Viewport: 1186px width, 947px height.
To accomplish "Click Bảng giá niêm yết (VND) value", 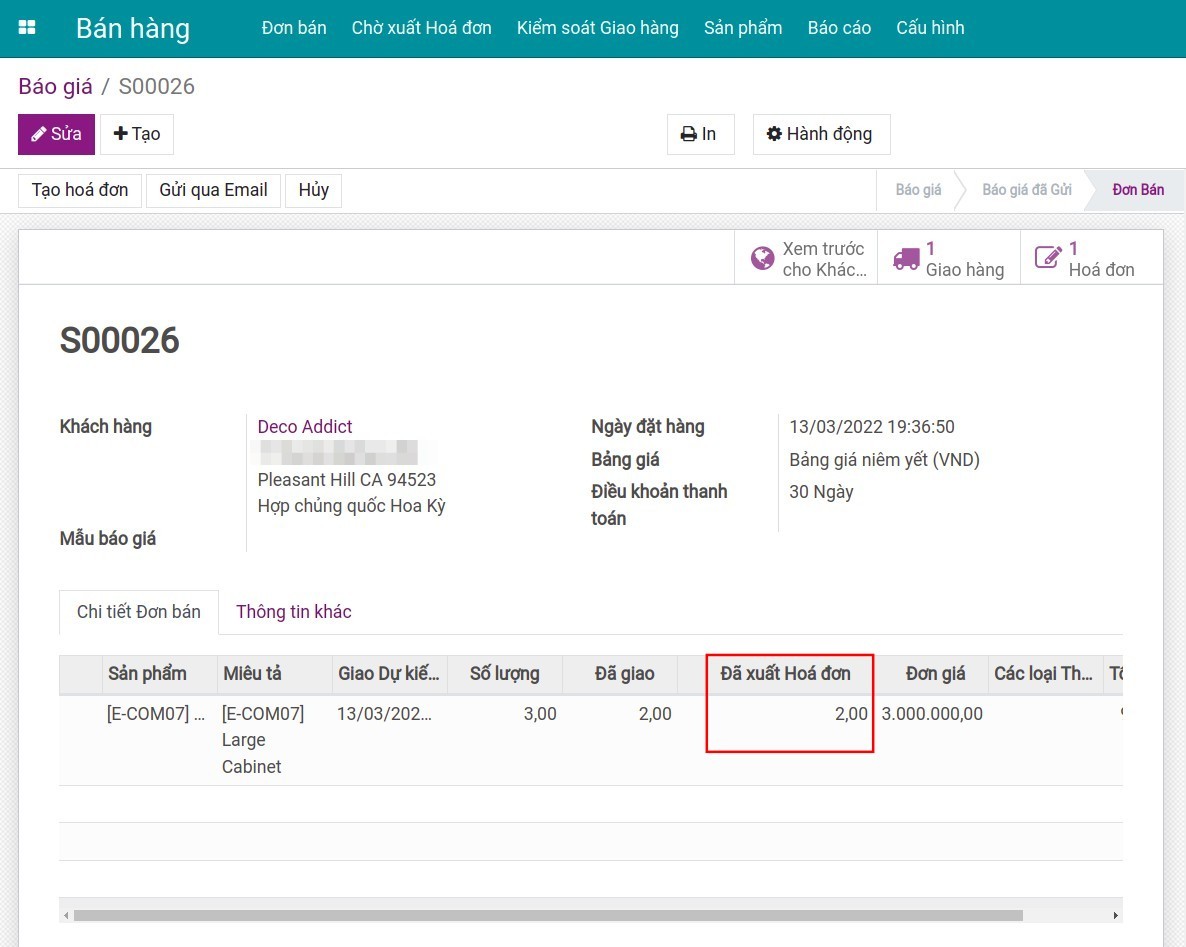I will click(884, 460).
